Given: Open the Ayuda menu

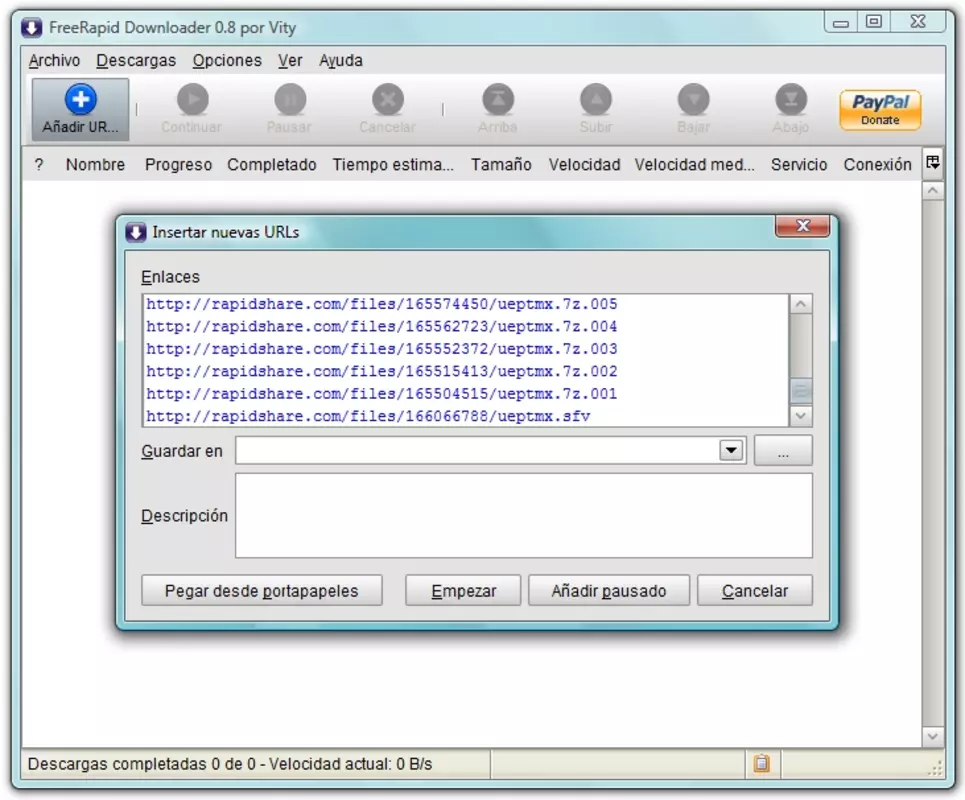Looking at the screenshot, I should pyautogui.click(x=341, y=60).
